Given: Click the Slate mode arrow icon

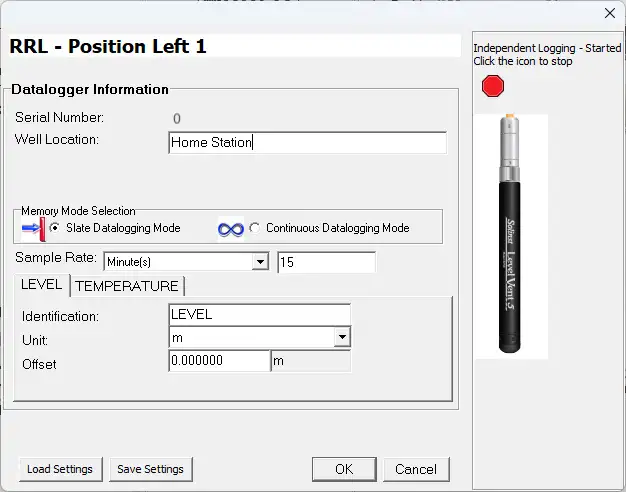Looking at the screenshot, I should tap(33, 229).
